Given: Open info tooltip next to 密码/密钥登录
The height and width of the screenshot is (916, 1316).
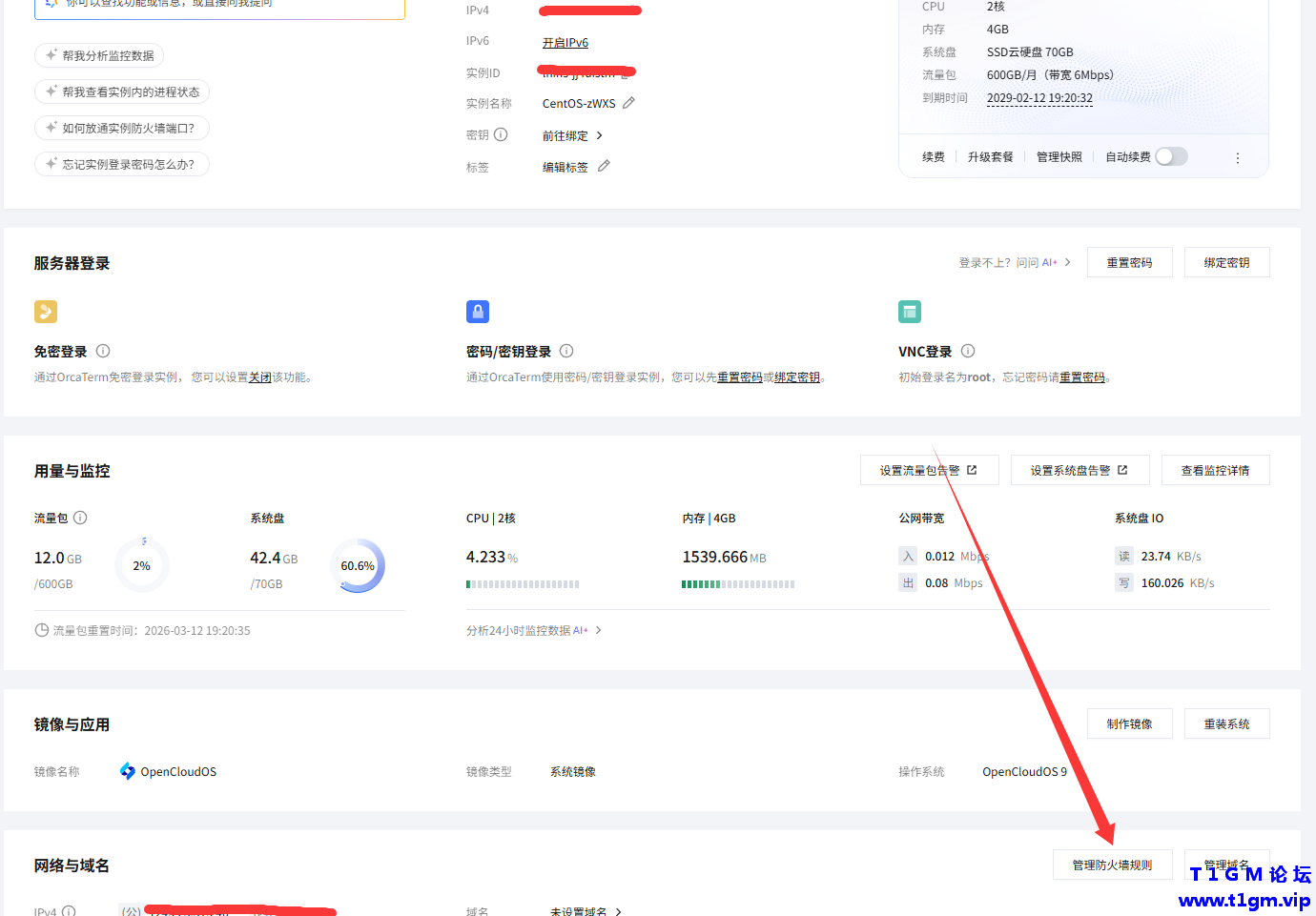Looking at the screenshot, I should [566, 351].
